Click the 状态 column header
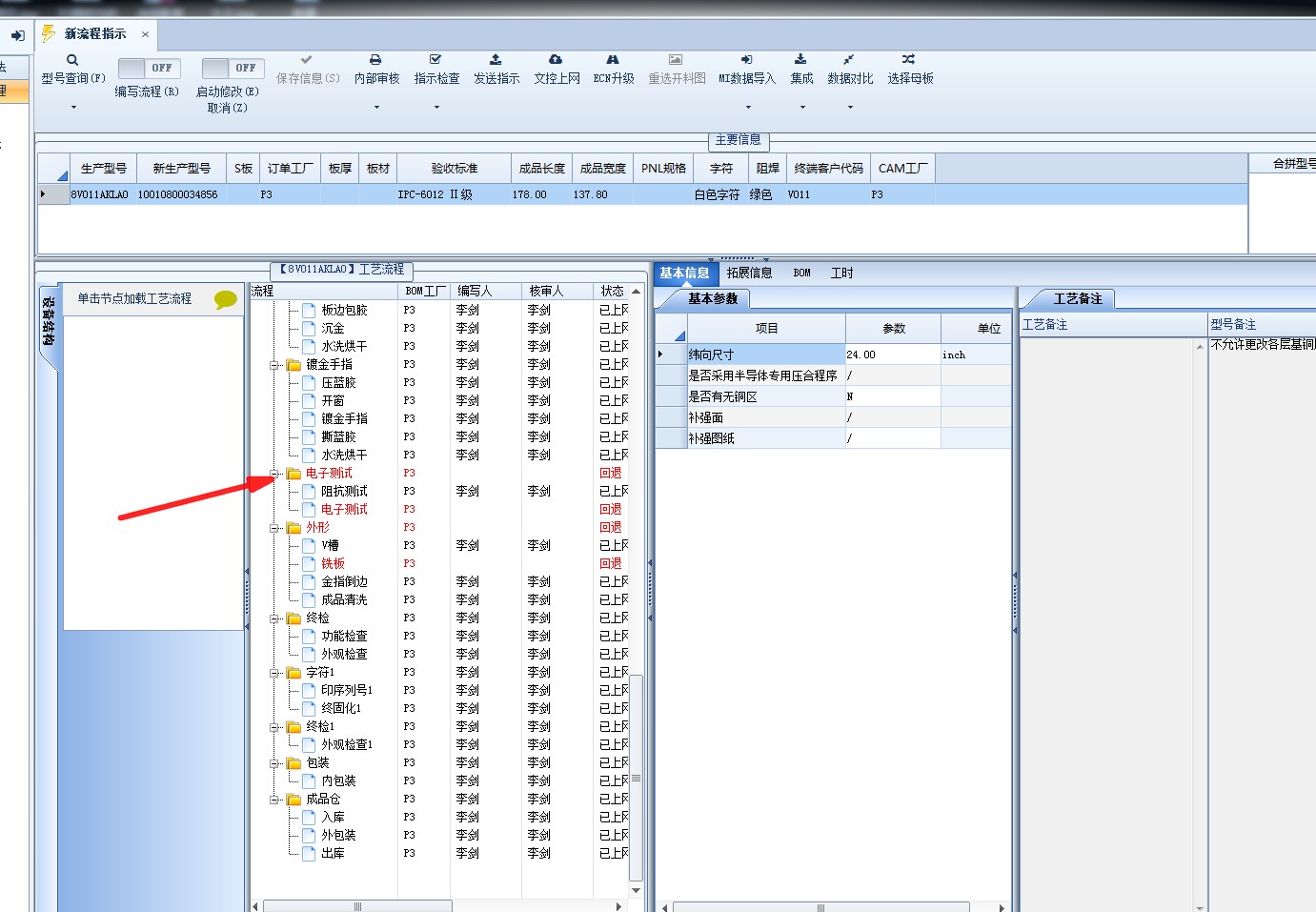 pyautogui.click(x=612, y=292)
